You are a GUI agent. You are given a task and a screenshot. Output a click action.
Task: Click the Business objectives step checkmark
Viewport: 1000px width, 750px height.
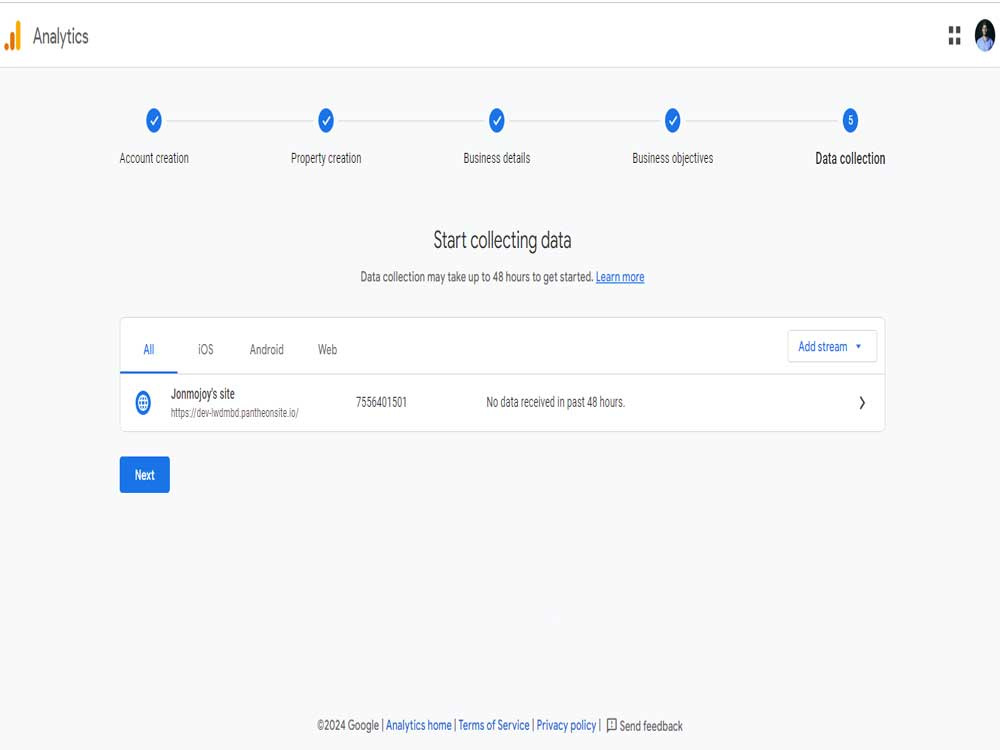pyautogui.click(x=672, y=120)
